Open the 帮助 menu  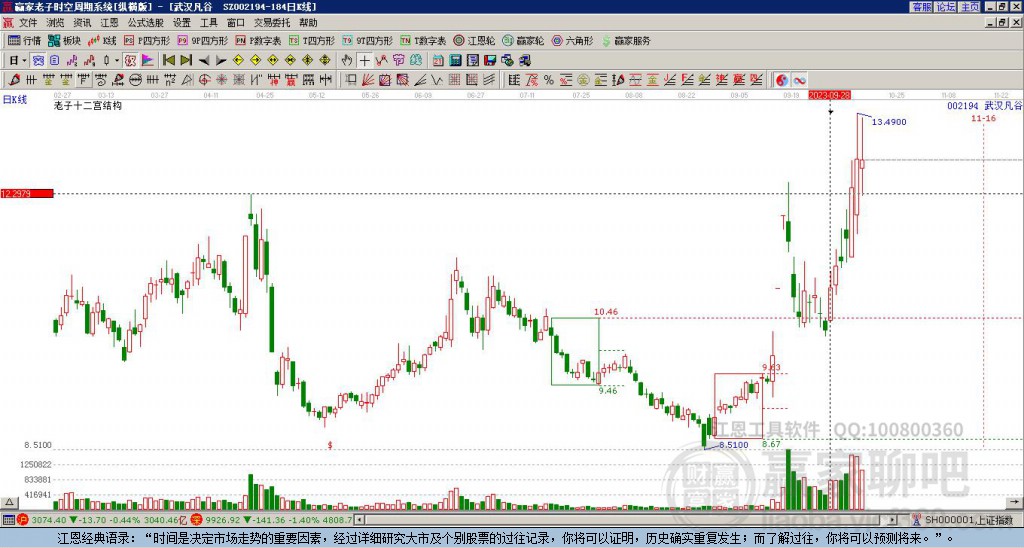pyautogui.click(x=308, y=23)
